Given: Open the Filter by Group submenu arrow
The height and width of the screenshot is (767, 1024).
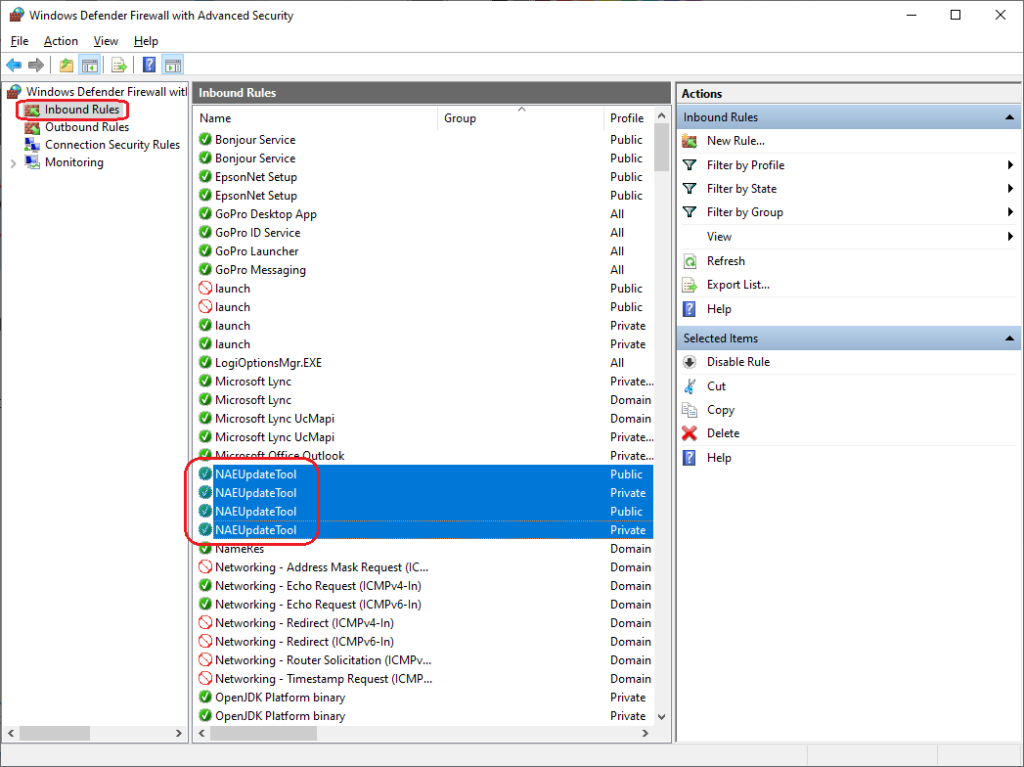Looking at the screenshot, I should [x=1010, y=212].
